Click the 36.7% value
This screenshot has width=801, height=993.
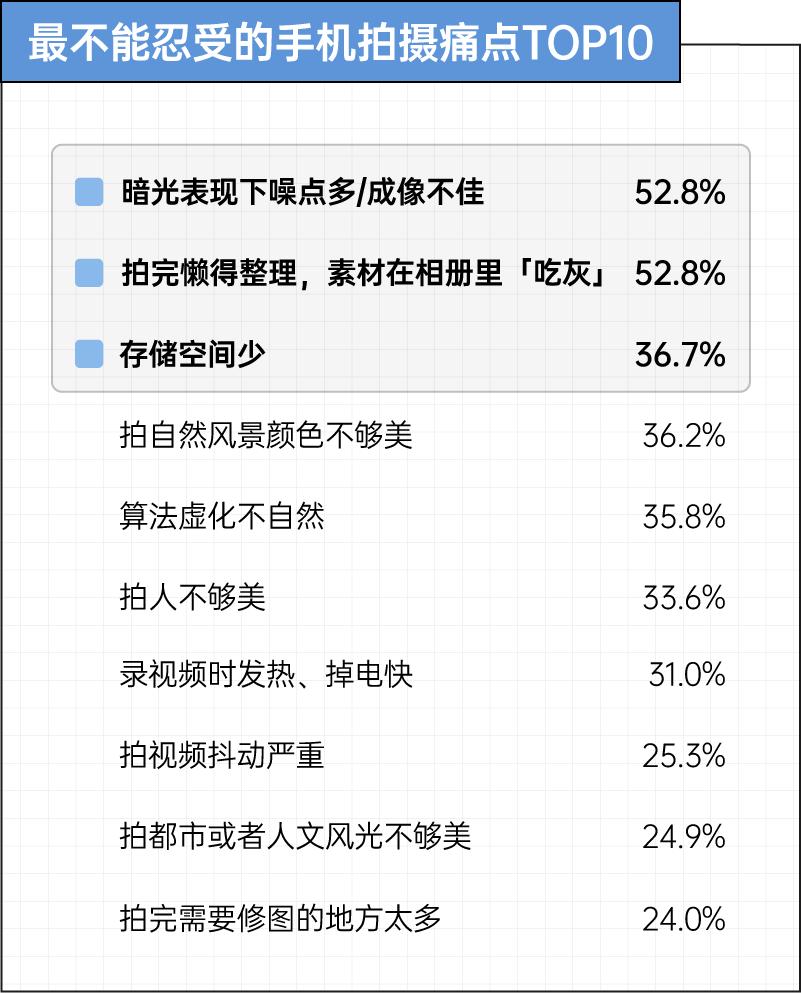tap(680, 354)
